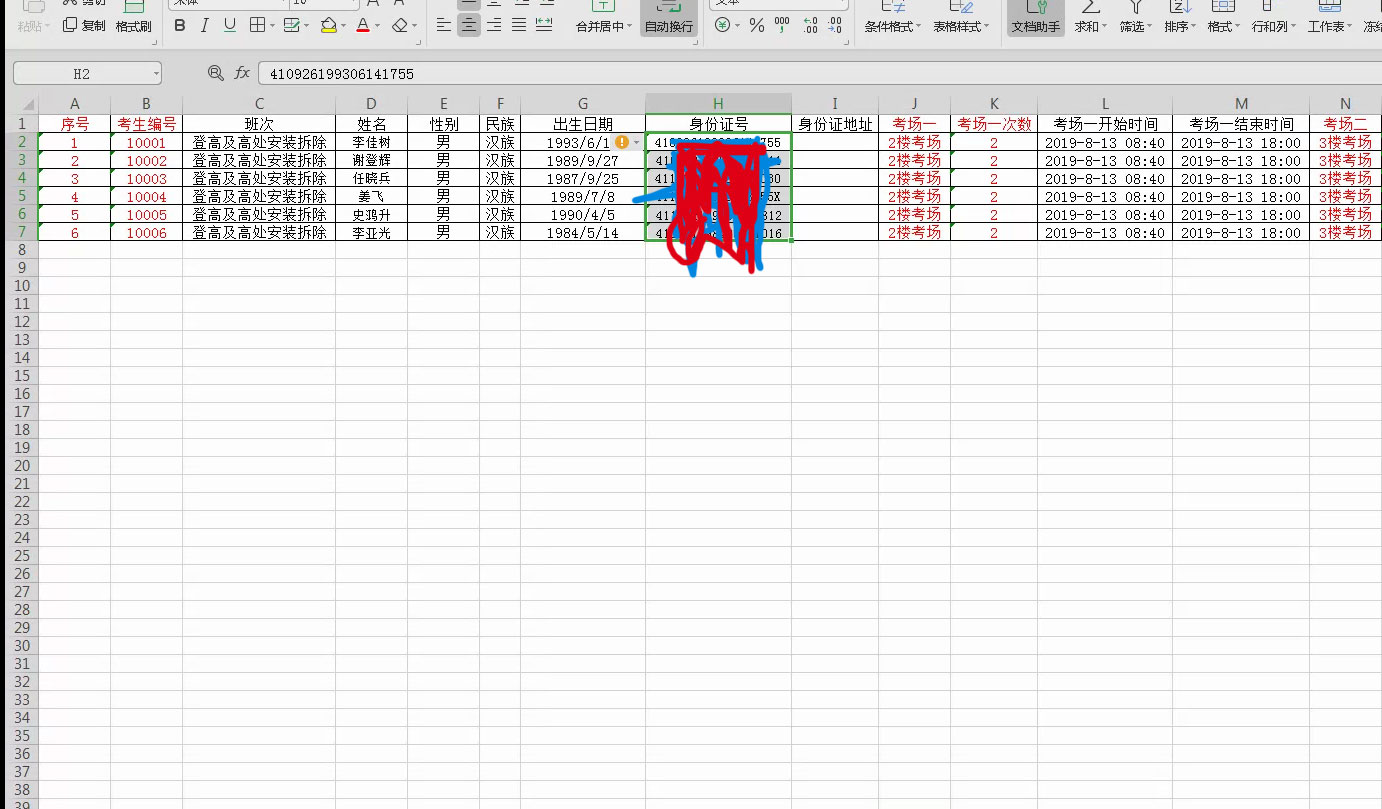Open the 格式 format dropdown
1382x809 pixels.
tap(1224, 27)
